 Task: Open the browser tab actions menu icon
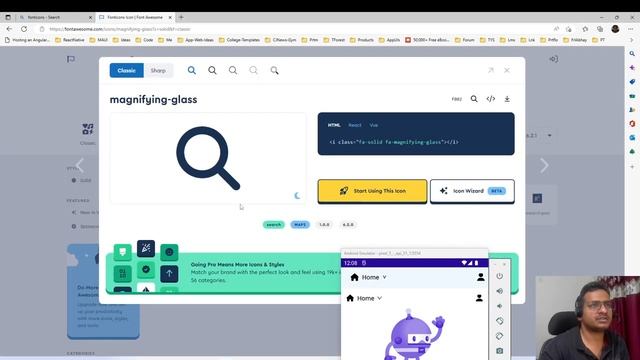coord(8,17)
